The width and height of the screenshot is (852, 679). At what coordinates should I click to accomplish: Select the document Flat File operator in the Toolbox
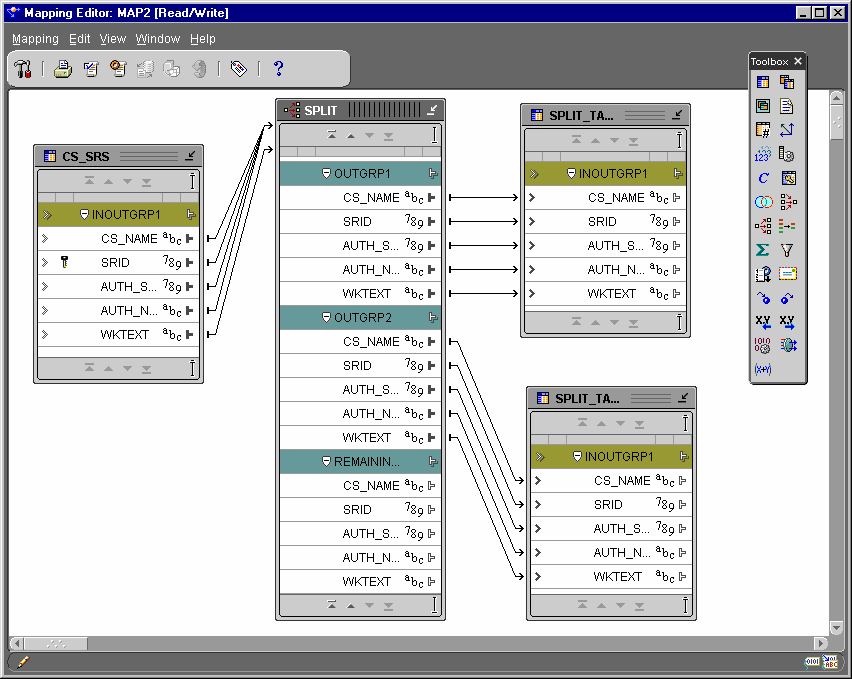[x=787, y=106]
